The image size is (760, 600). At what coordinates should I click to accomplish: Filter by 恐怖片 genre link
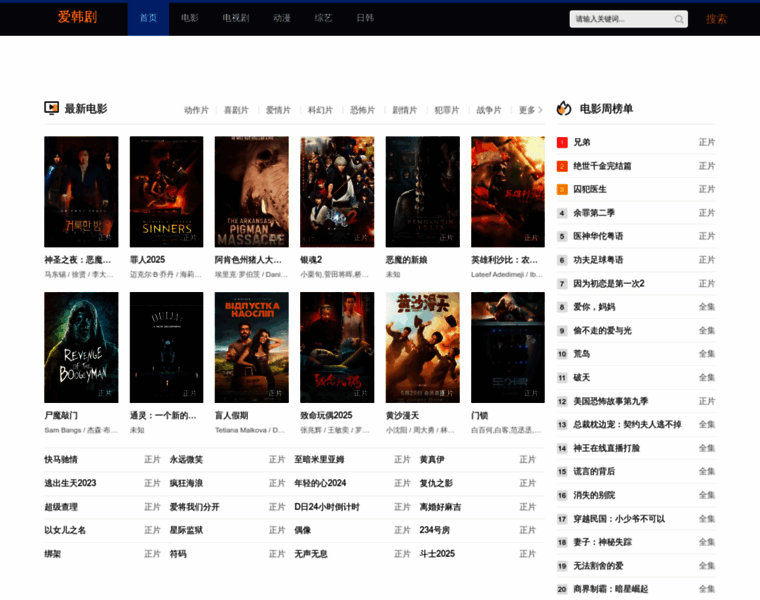coord(362,110)
